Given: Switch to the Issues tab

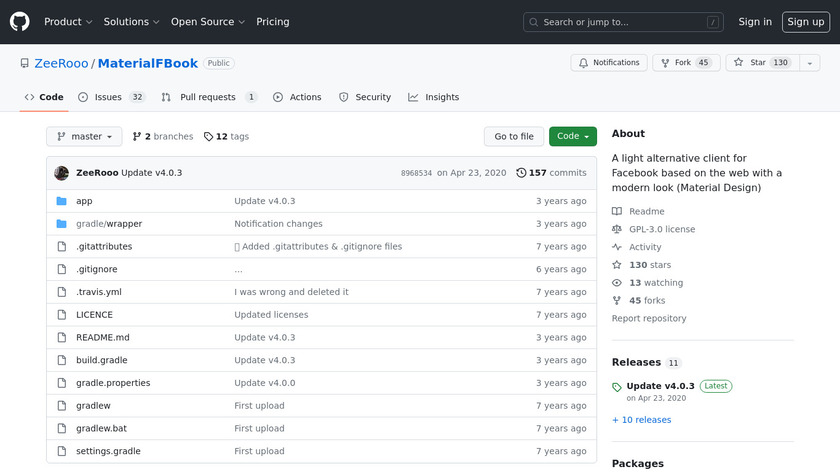Looking at the screenshot, I should click(111, 97).
